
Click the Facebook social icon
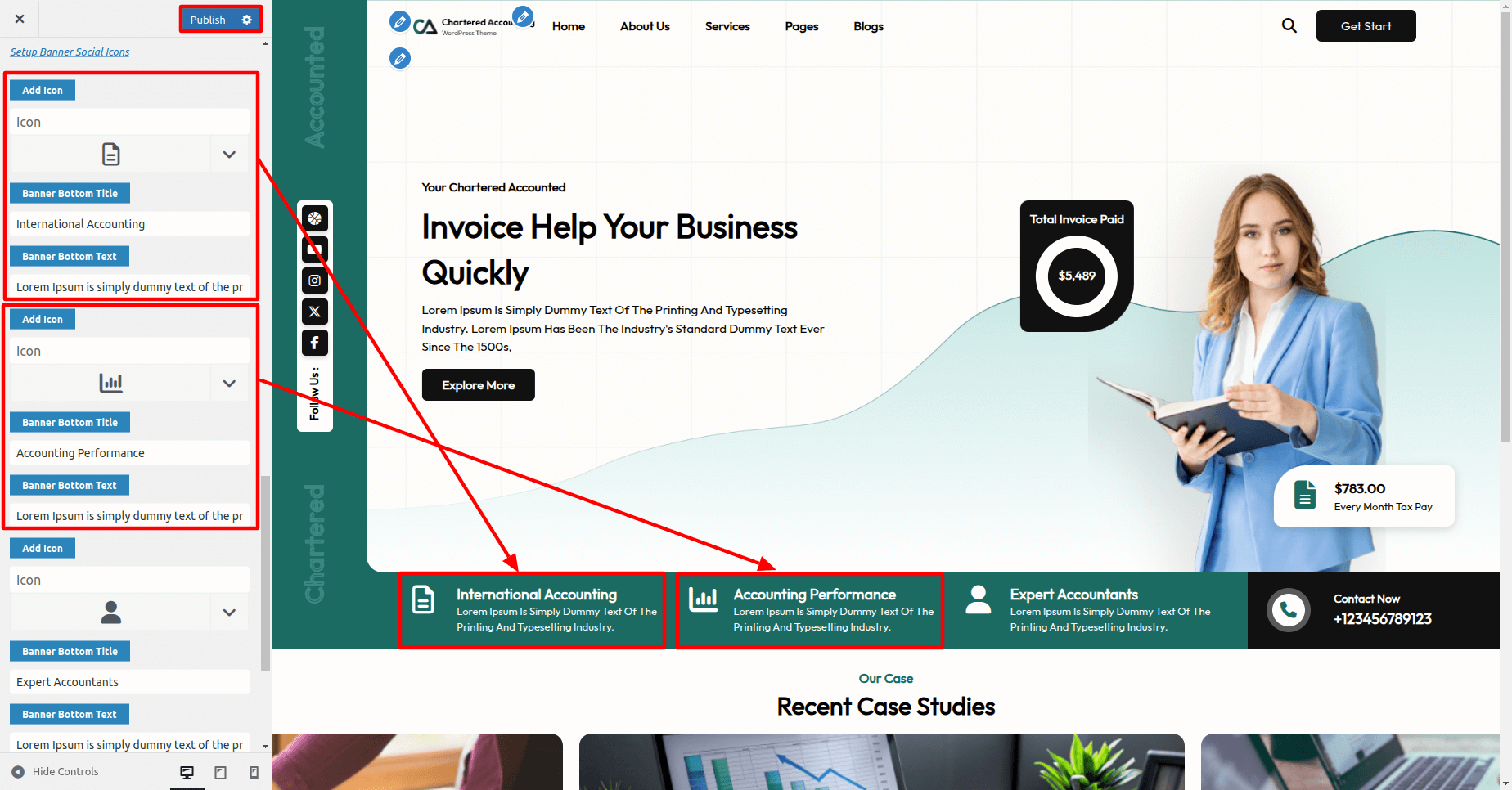[x=314, y=343]
